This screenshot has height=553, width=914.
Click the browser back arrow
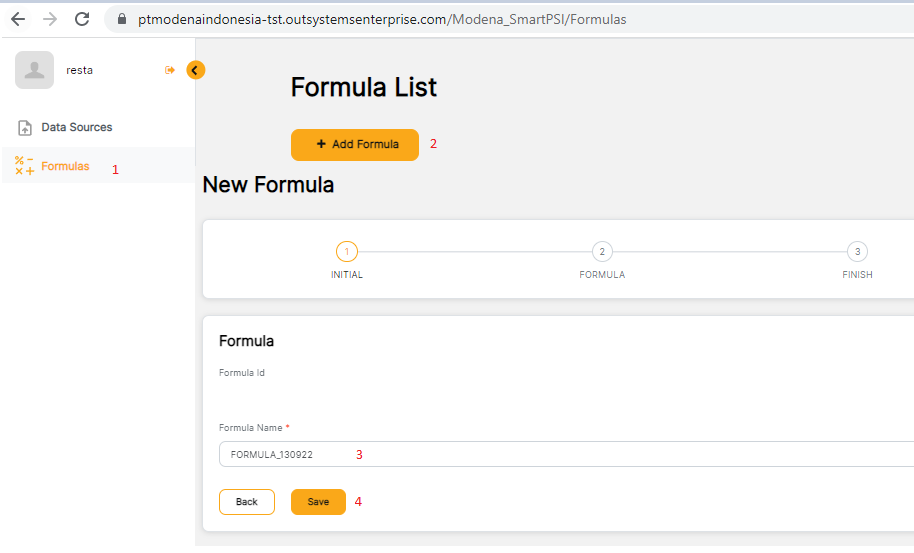tap(18, 19)
